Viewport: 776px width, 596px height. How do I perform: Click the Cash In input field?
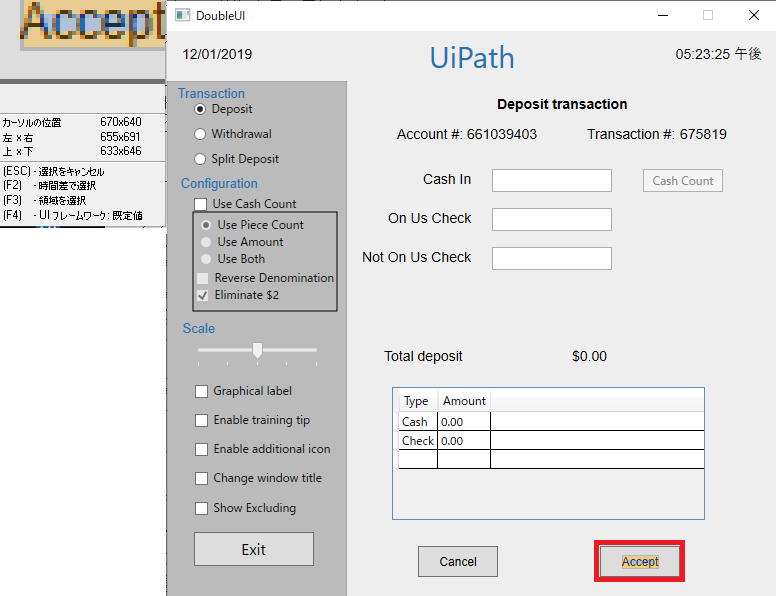tap(551, 180)
